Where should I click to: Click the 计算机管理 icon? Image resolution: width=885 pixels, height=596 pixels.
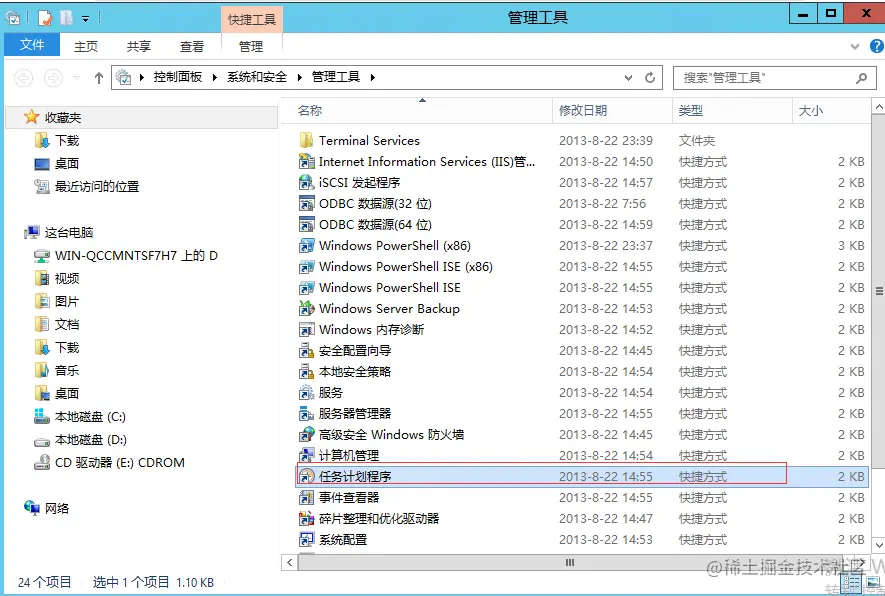click(x=306, y=455)
